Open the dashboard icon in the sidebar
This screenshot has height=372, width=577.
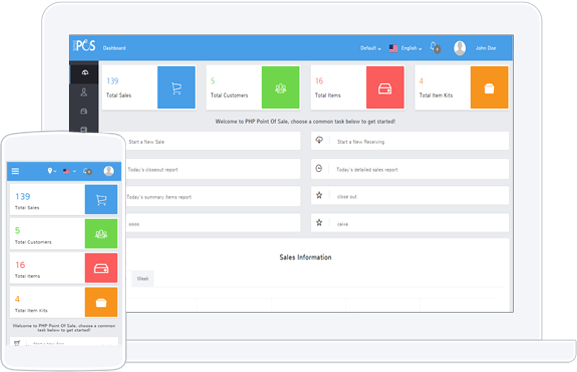coord(85,72)
